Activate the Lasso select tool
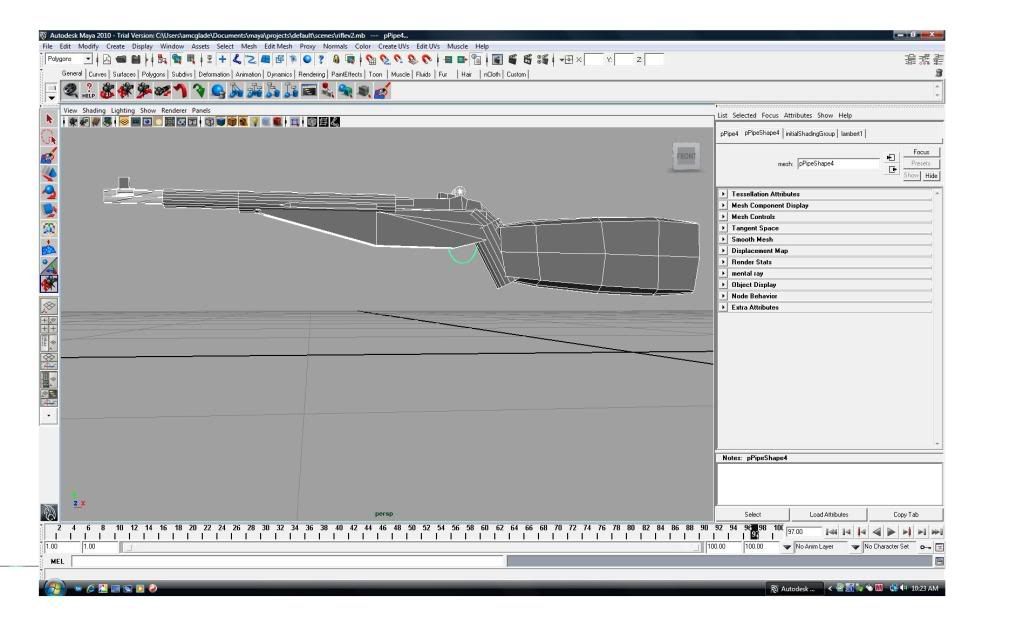The height and width of the screenshot is (643, 1023). (49, 138)
